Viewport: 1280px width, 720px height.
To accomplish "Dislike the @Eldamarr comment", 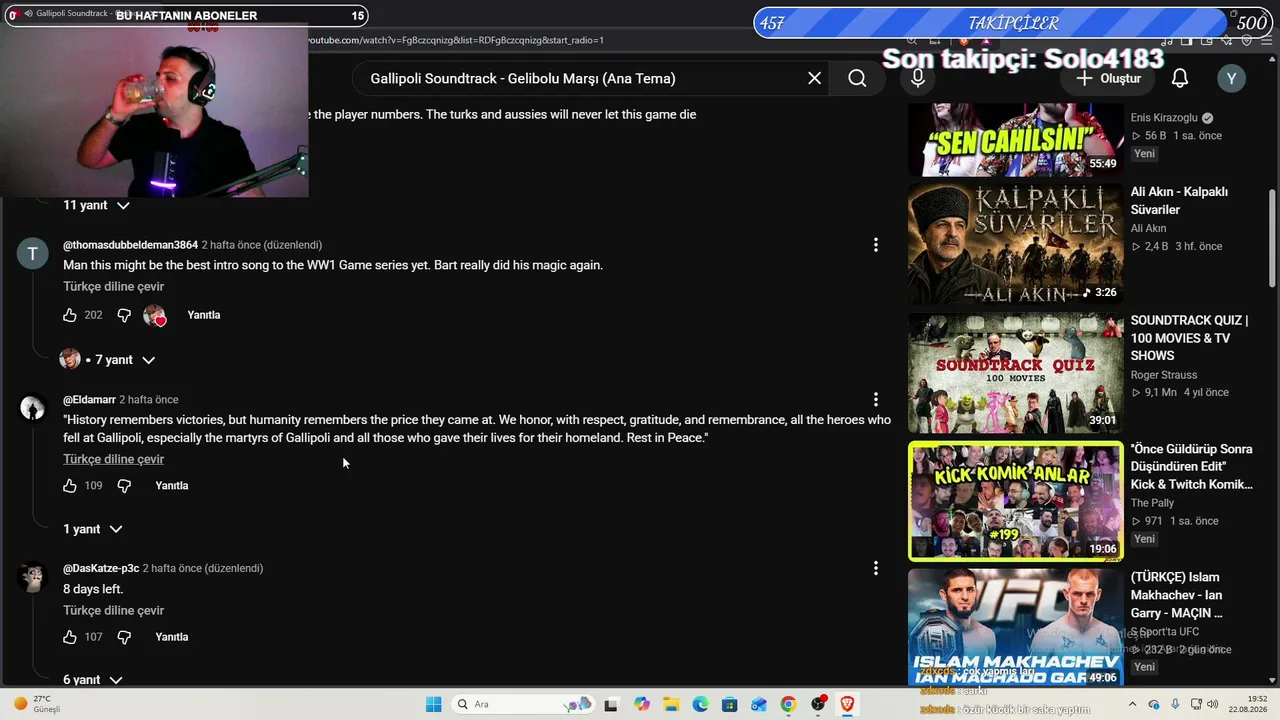I will [x=124, y=486].
